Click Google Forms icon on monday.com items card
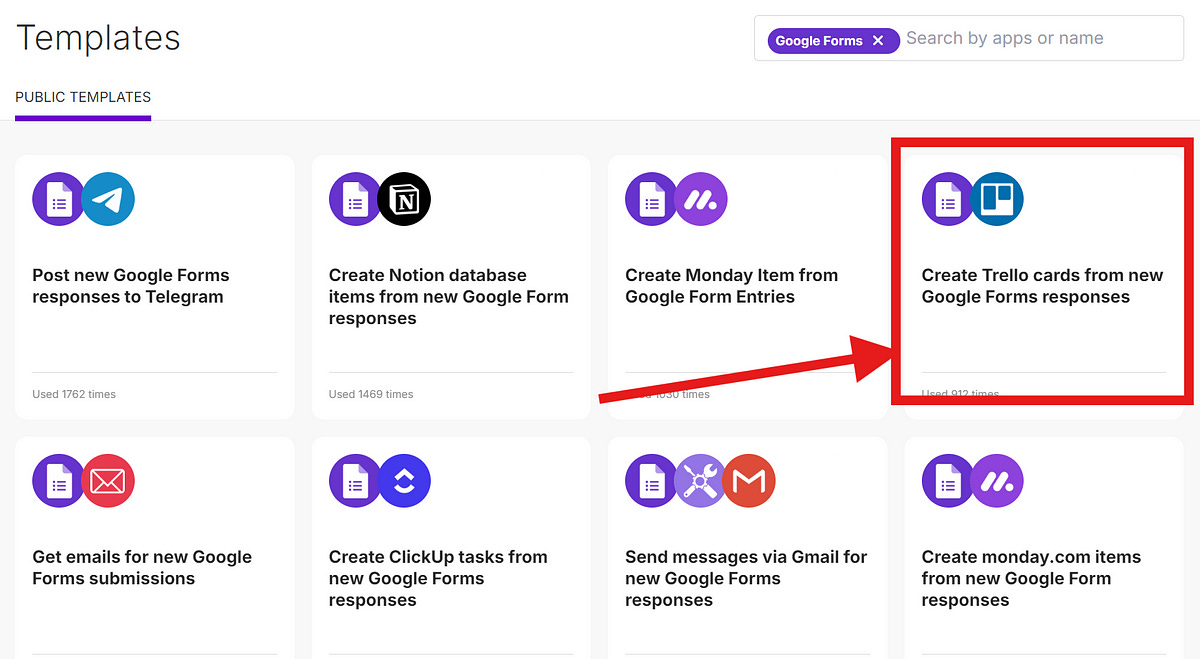1200x659 pixels. point(948,481)
